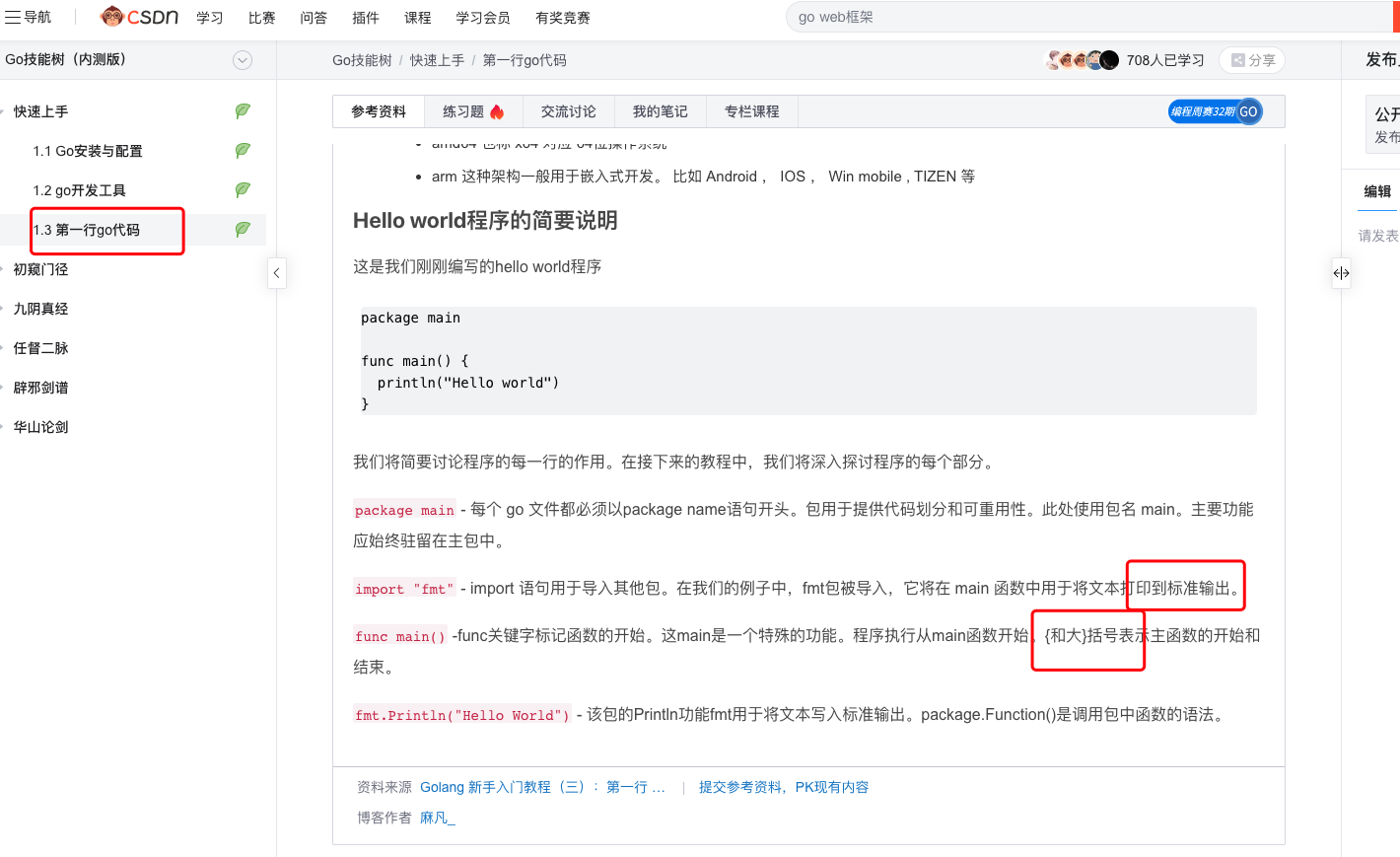The image size is (1400, 857).
Task: Click leaf icon beside 1.3 第一行go代码
Action: (243, 230)
